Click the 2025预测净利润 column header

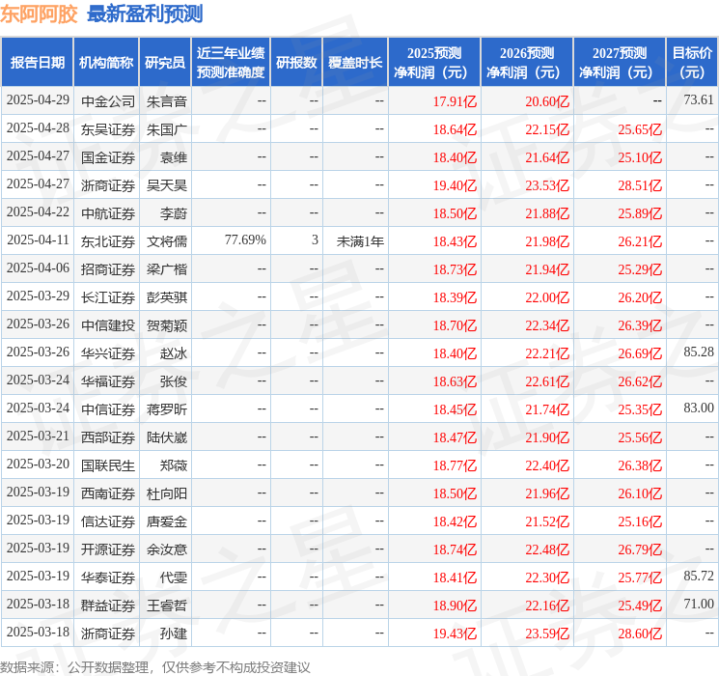(x=434, y=62)
